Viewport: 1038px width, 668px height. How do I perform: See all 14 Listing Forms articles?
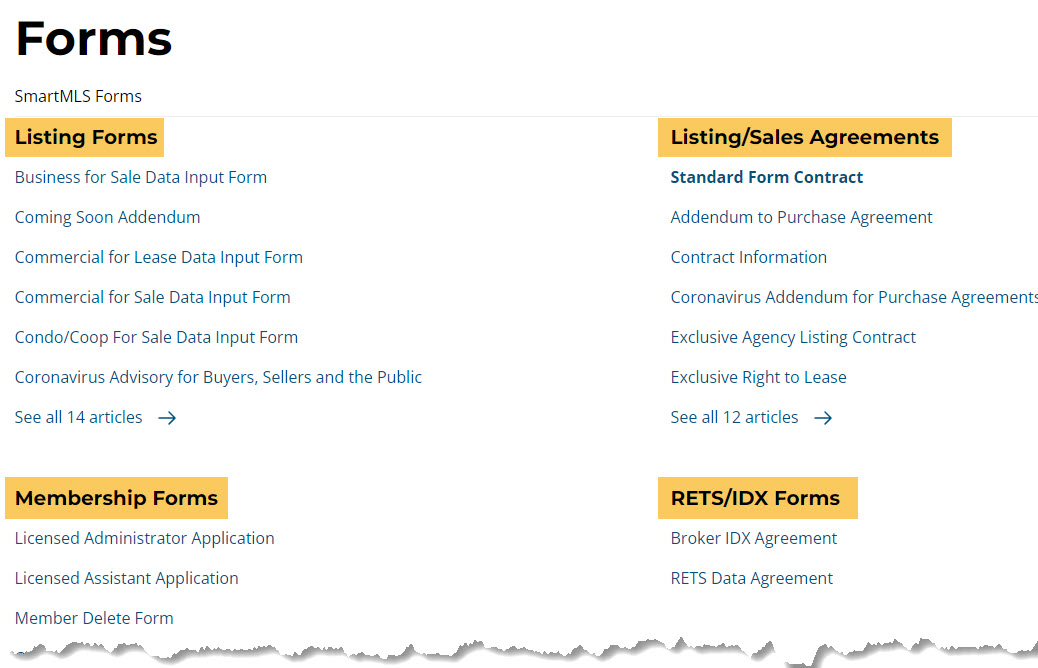tap(78, 417)
